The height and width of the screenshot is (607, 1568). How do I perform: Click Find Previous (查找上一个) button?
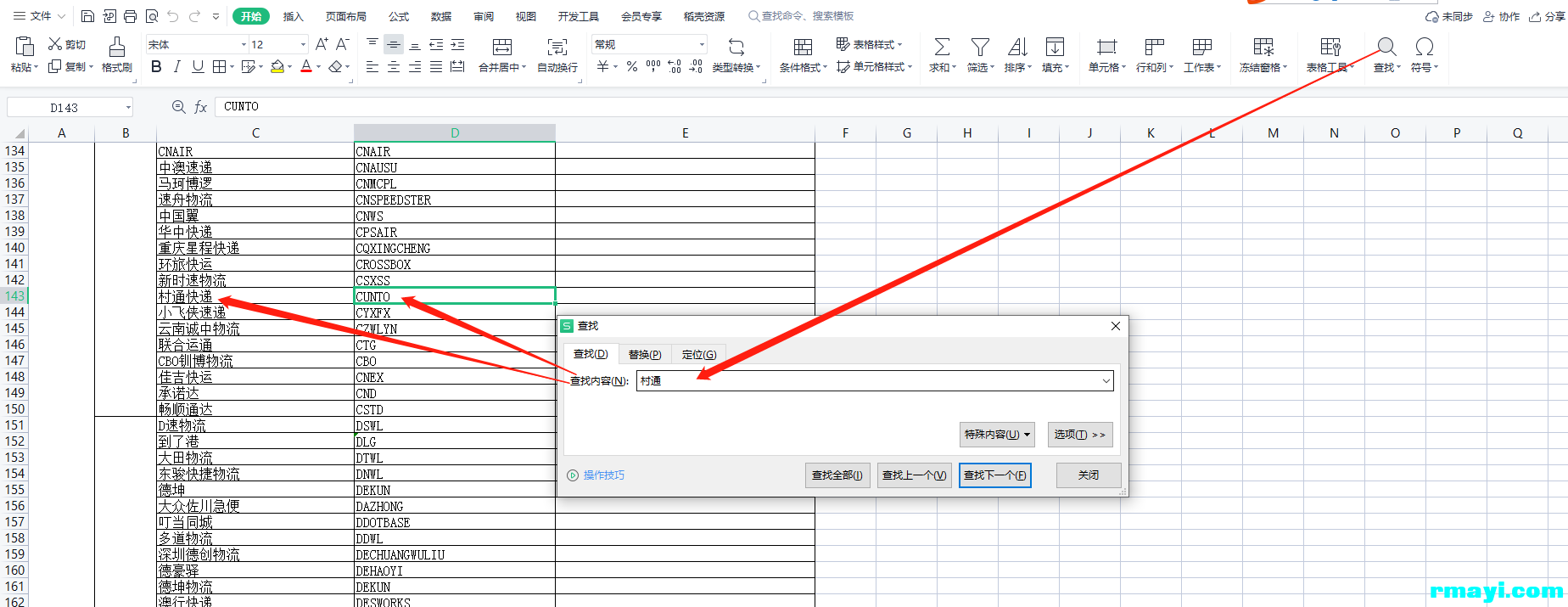915,475
